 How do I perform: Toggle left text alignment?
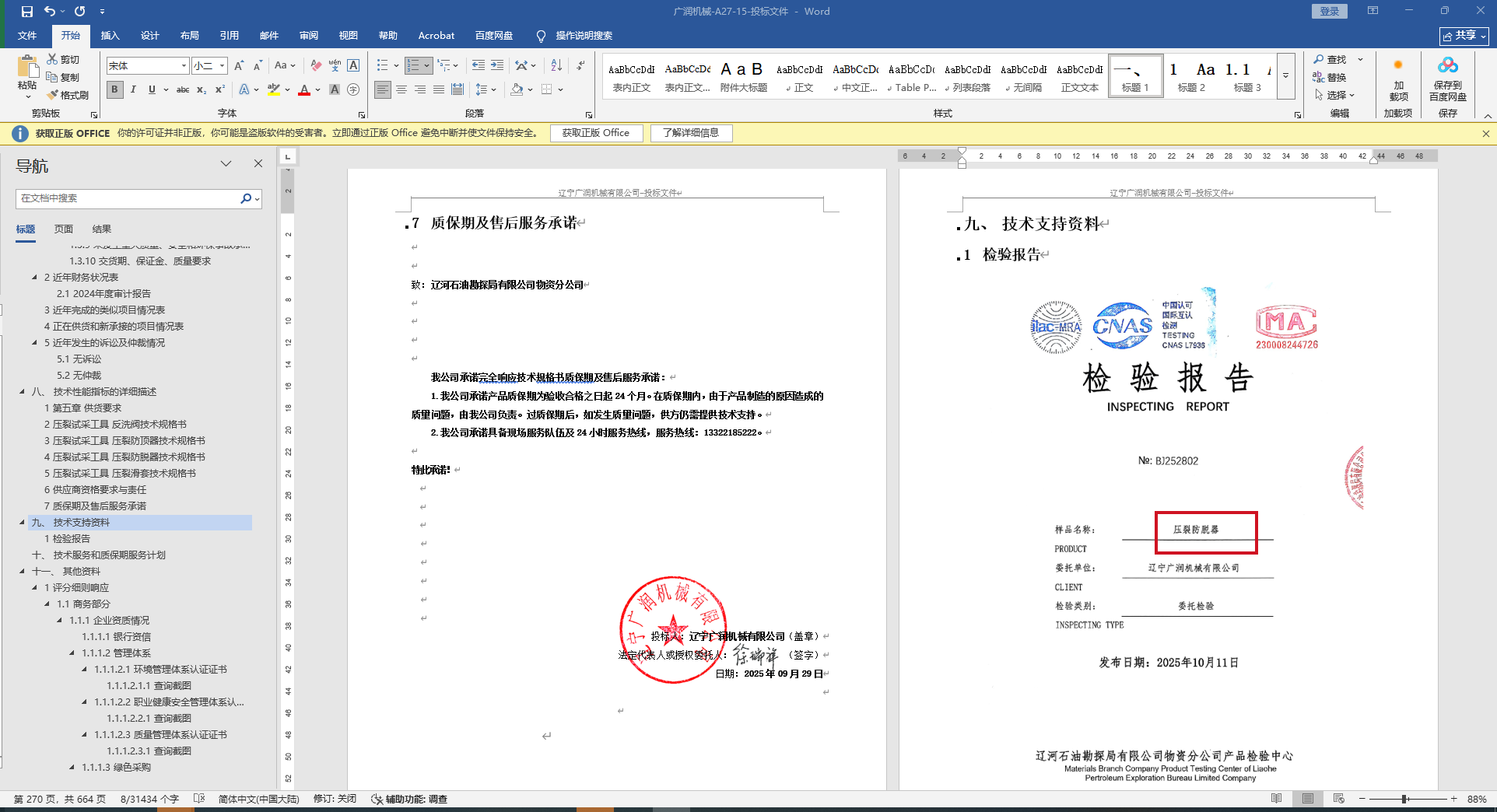(x=383, y=89)
